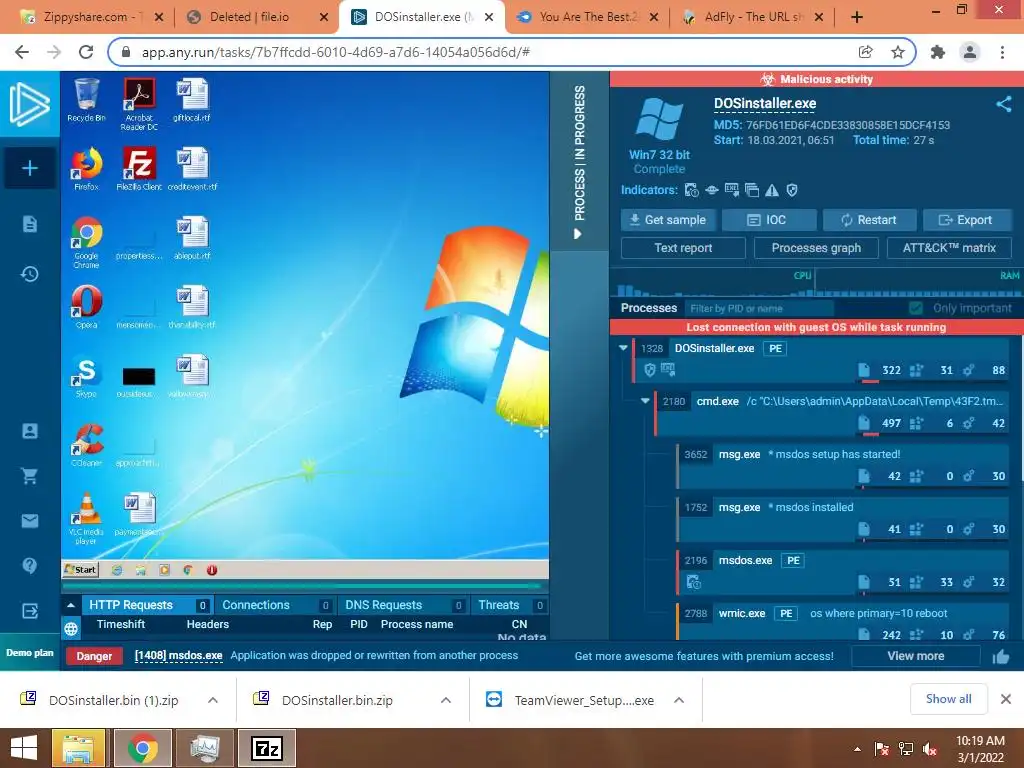Select the msdos.exe process row
Viewport: 1024px width, 768px height.
(x=842, y=571)
